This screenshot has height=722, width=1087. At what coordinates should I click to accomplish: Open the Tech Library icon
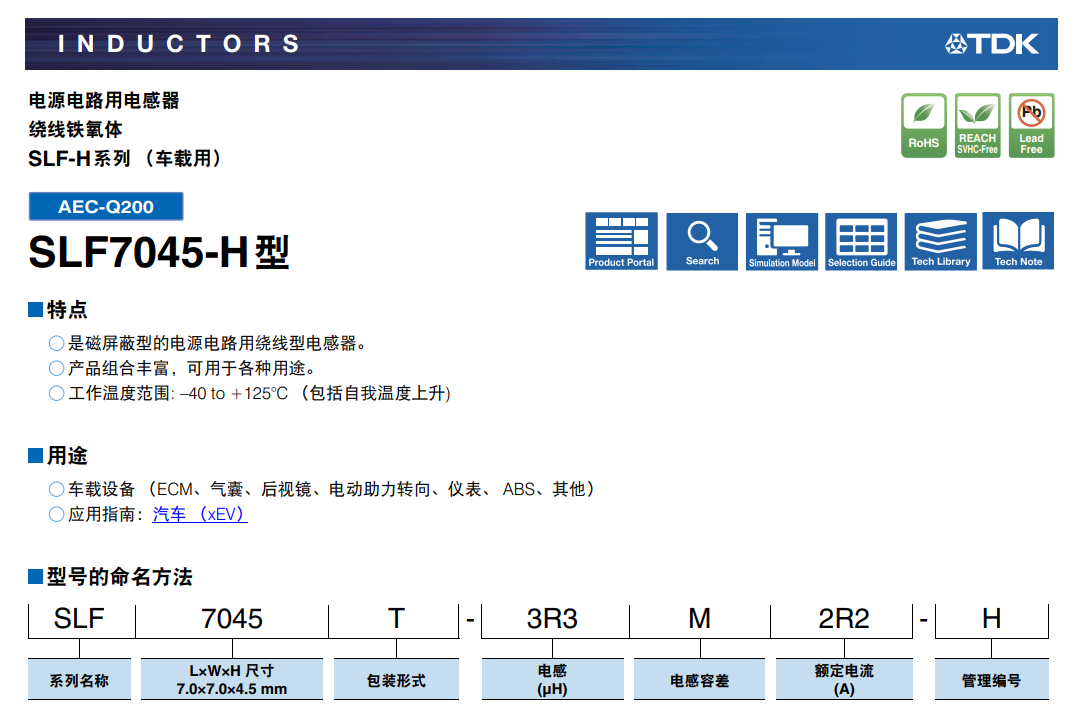pos(941,241)
